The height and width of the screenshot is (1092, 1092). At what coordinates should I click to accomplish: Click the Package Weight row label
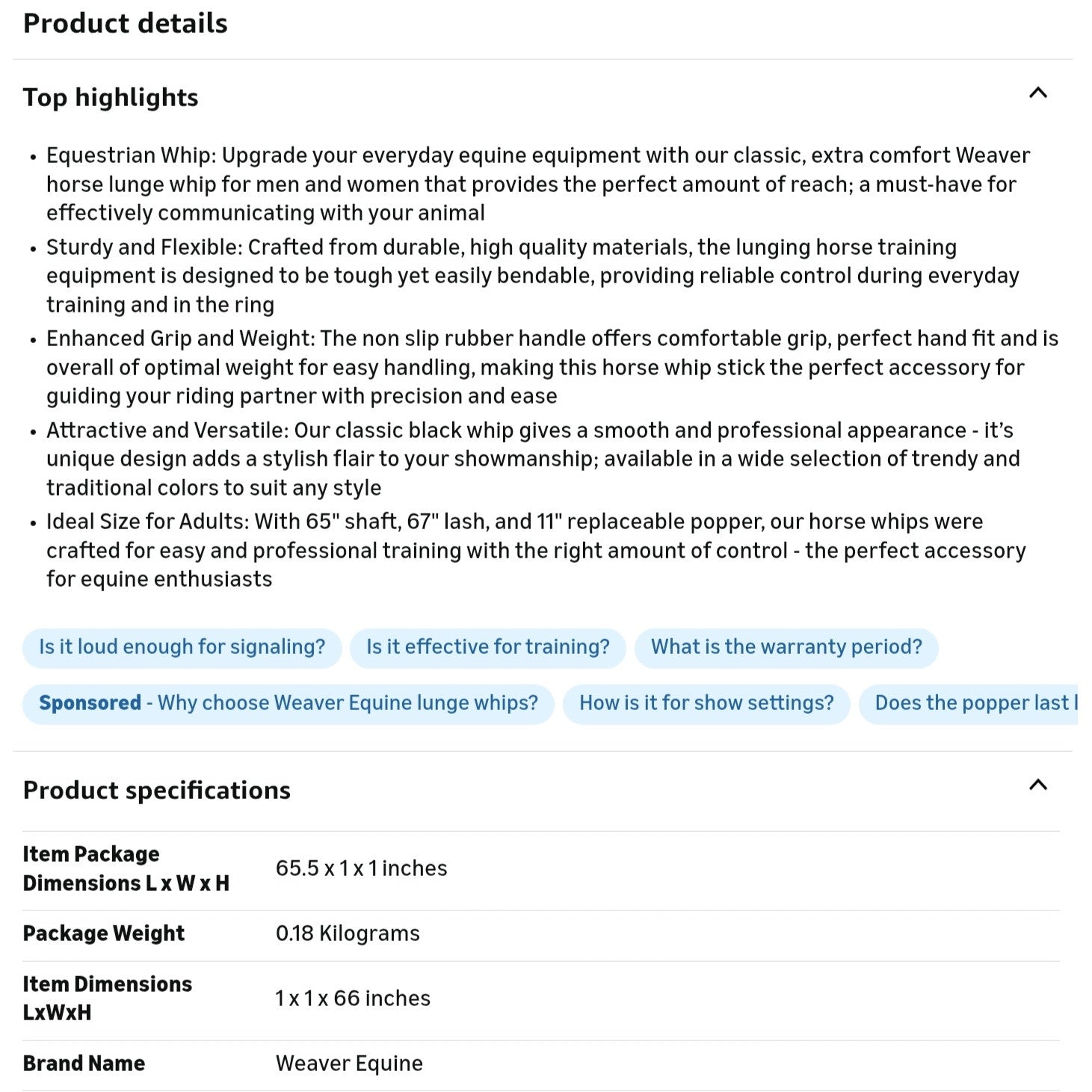[x=103, y=934]
